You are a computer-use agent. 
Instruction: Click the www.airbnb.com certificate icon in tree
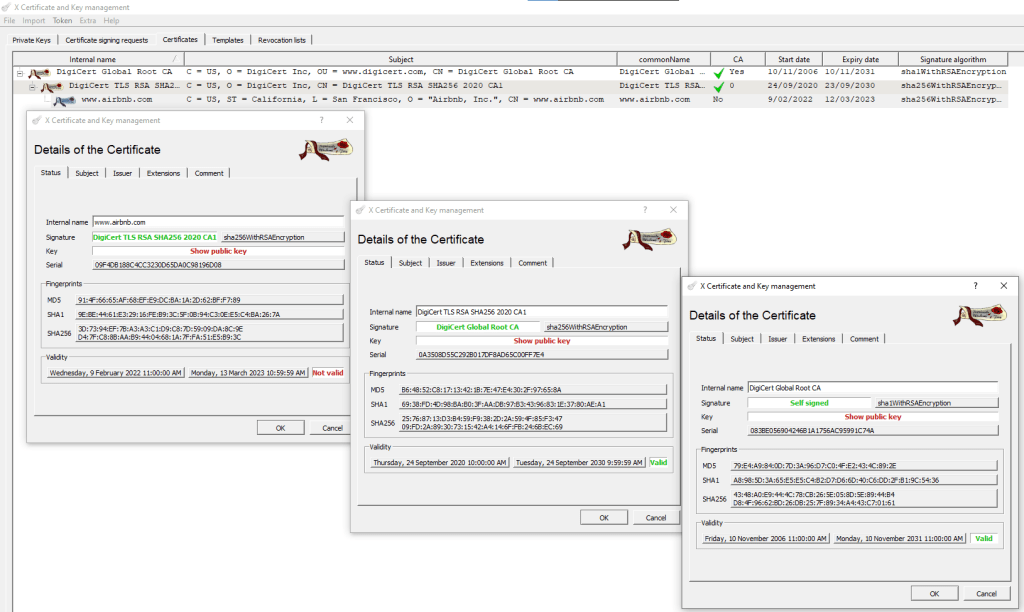click(66, 100)
